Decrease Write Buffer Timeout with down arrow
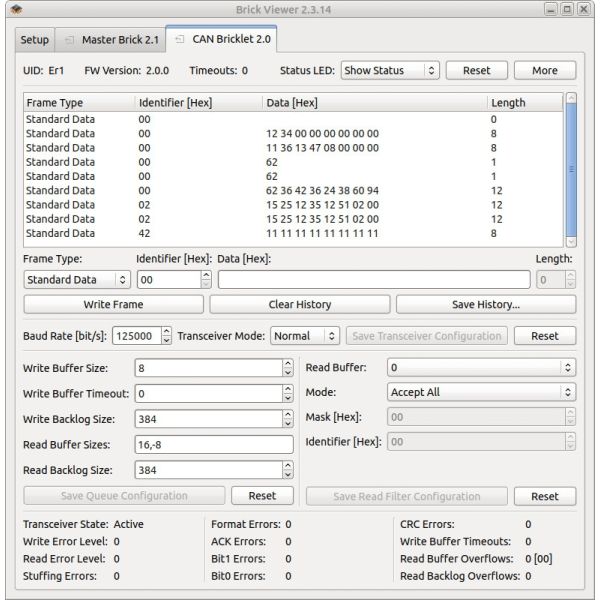Viewport: 600px width, 600px height. pos(288,398)
